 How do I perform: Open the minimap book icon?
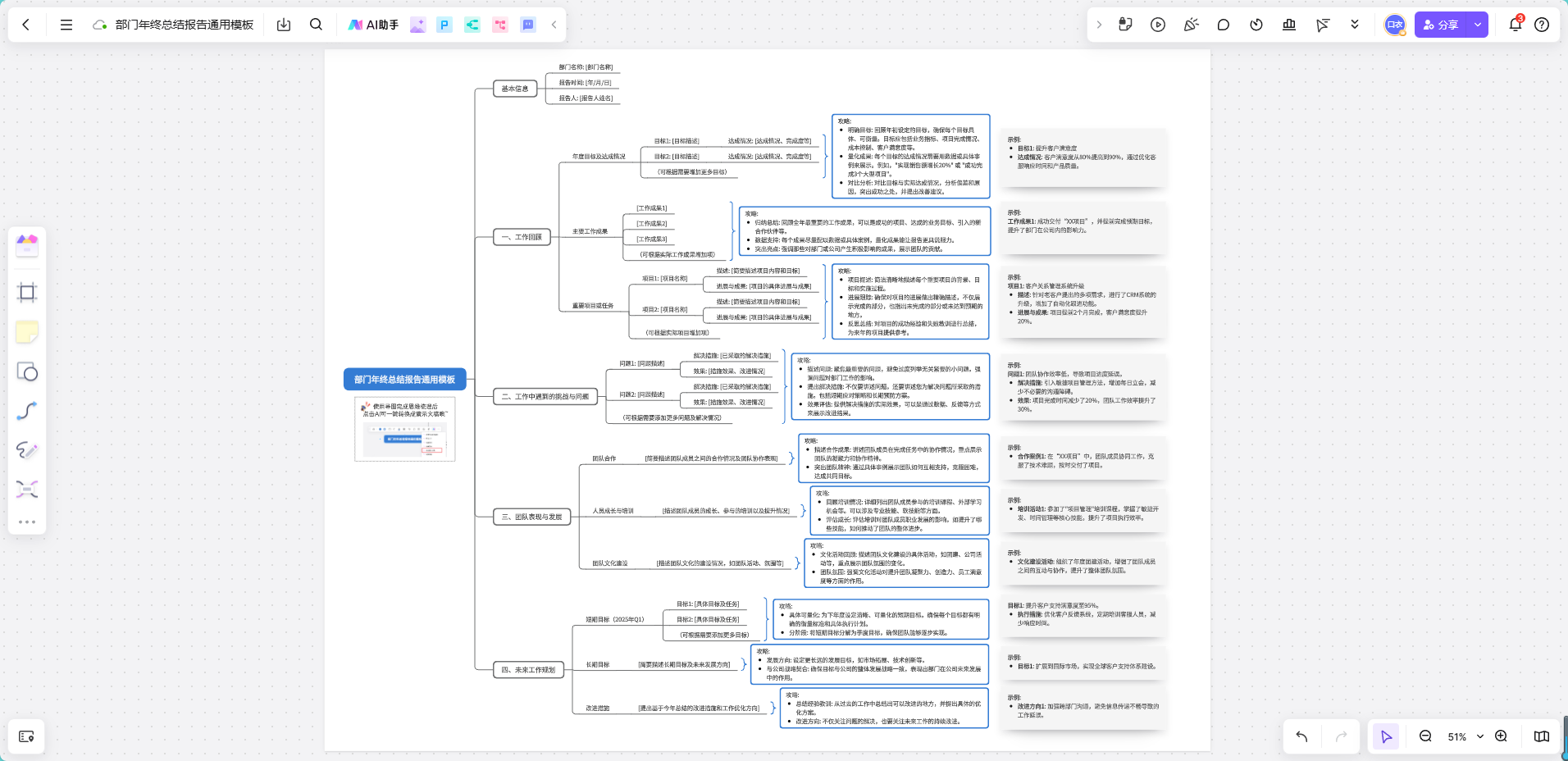click(1542, 736)
